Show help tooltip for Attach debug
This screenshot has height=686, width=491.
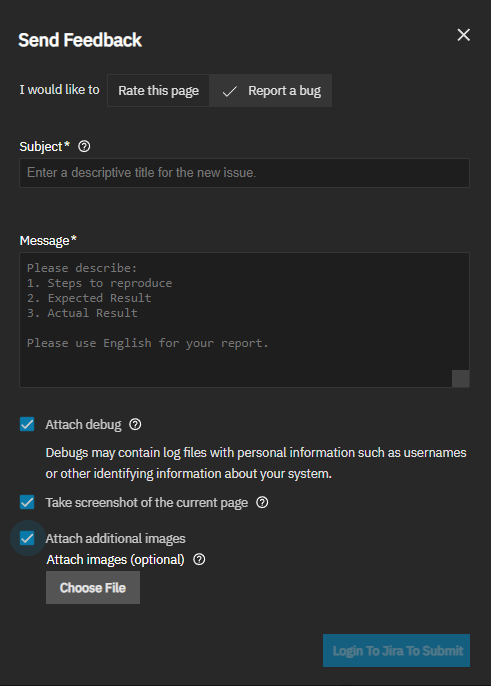pyautogui.click(x=135, y=424)
